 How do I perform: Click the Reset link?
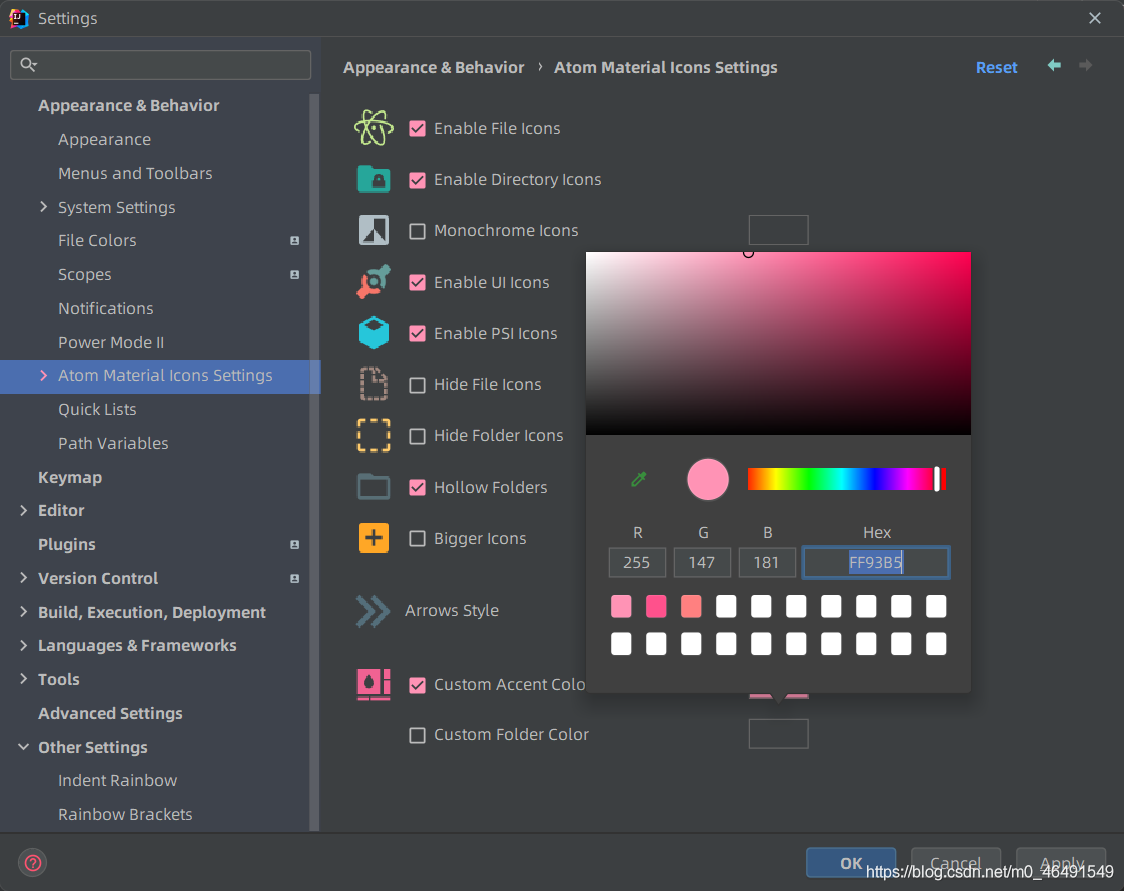pyautogui.click(x=996, y=67)
